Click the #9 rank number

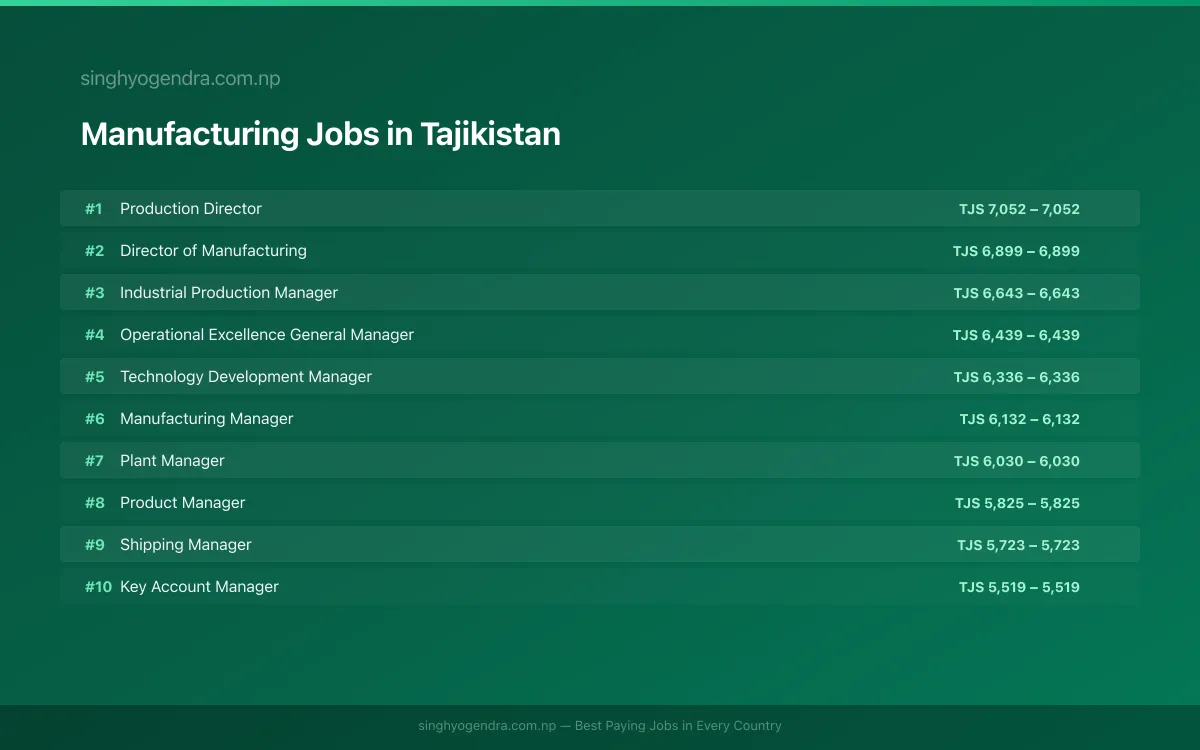coord(94,545)
